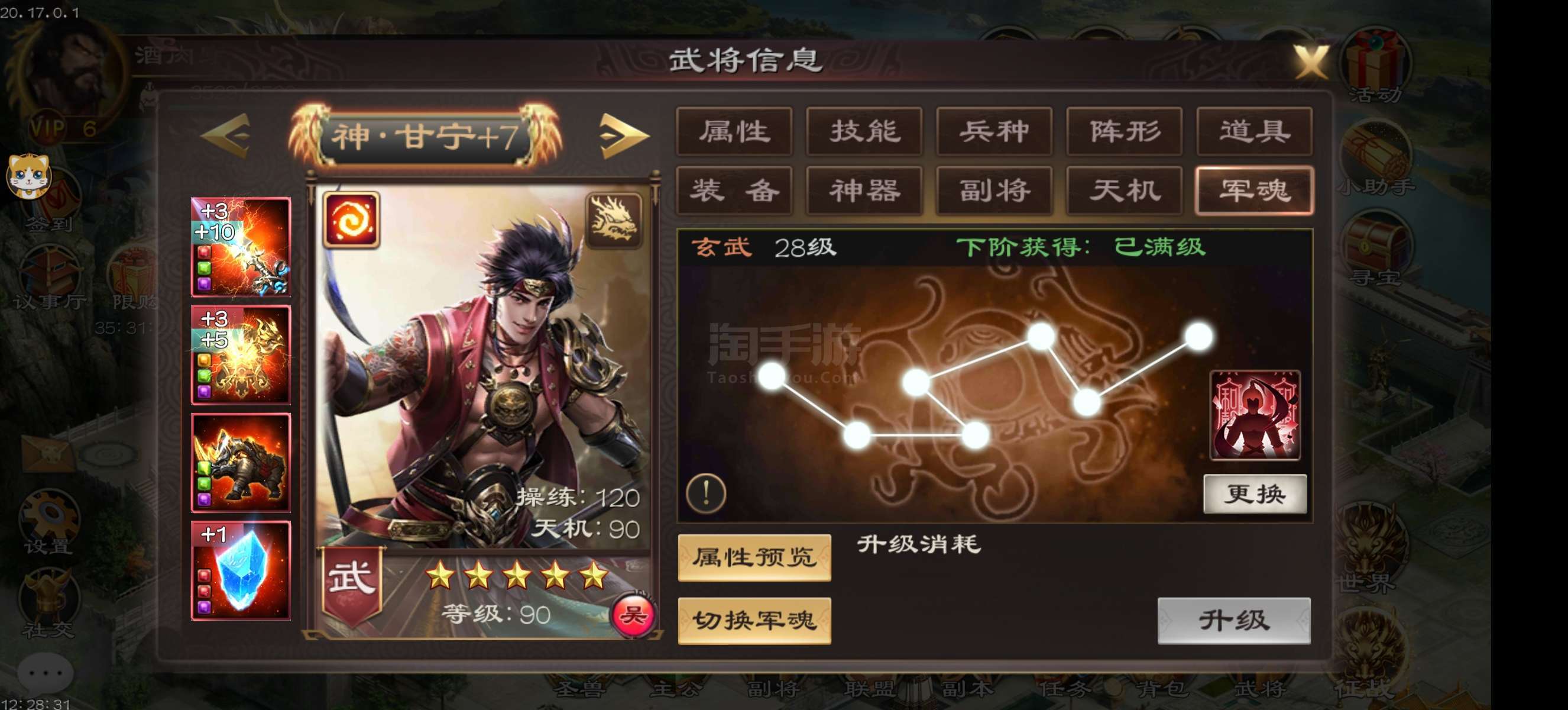Click the 属性预览 button
The width and height of the screenshot is (1568, 710).
pos(755,558)
